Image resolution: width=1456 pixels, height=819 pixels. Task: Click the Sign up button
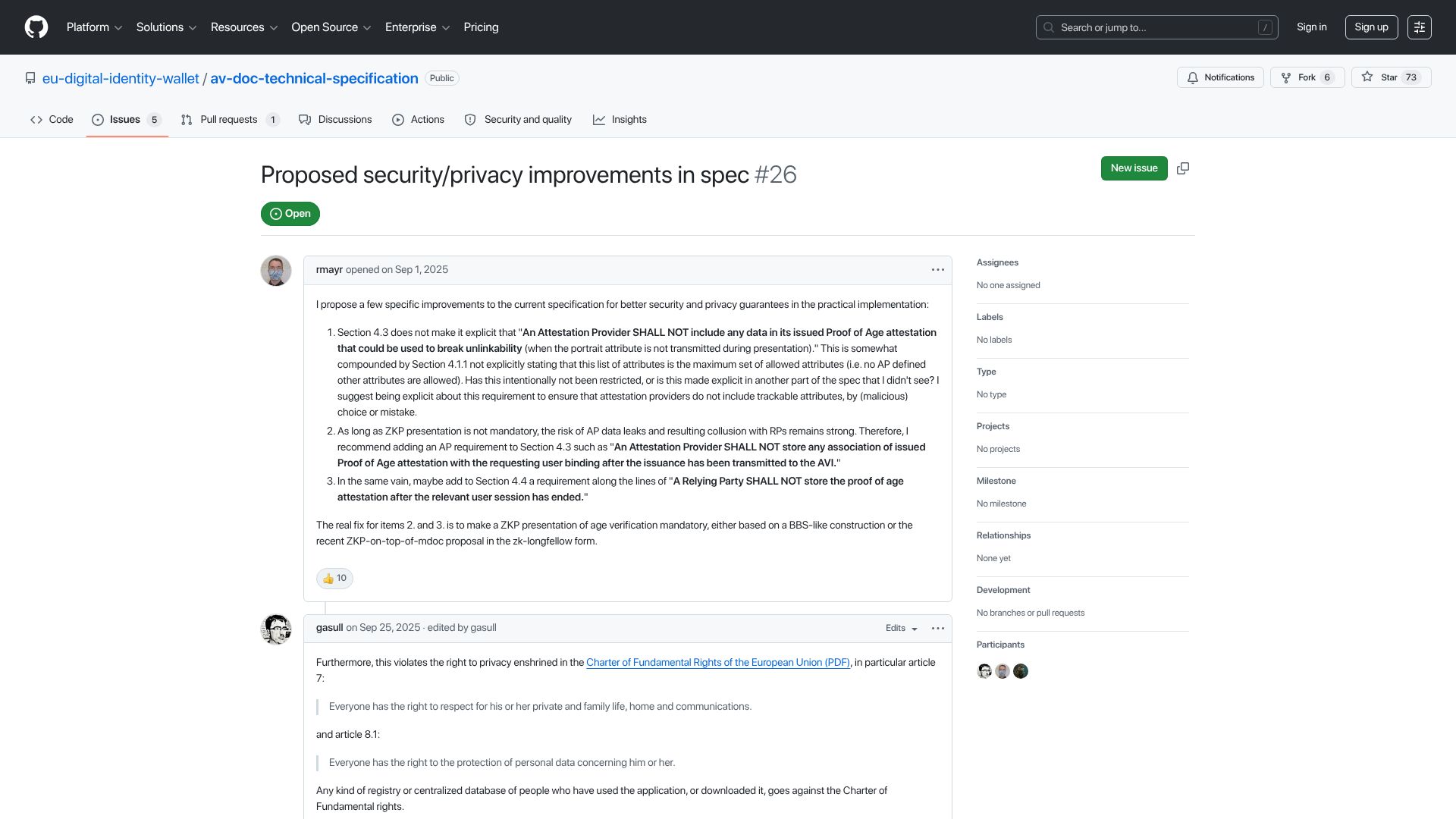pyautogui.click(x=1371, y=27)
